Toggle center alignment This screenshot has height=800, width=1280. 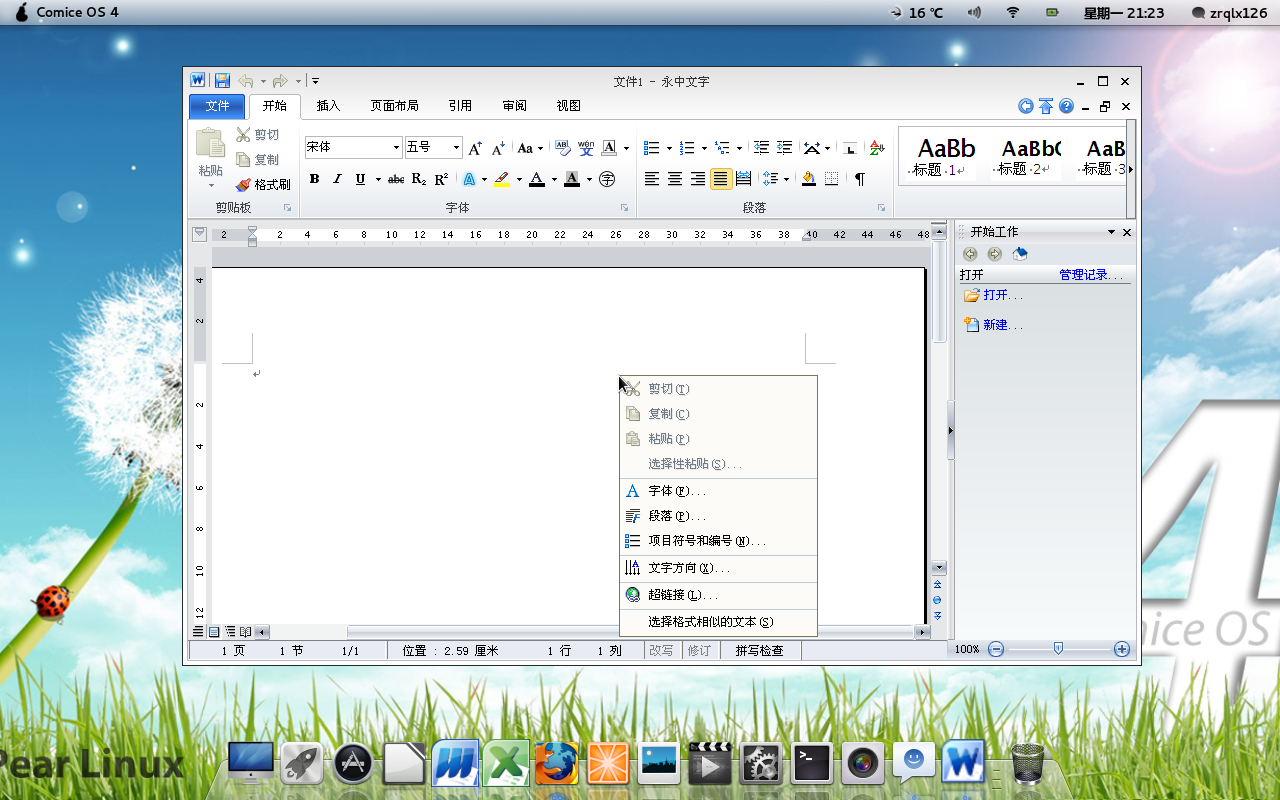point(675,179)
